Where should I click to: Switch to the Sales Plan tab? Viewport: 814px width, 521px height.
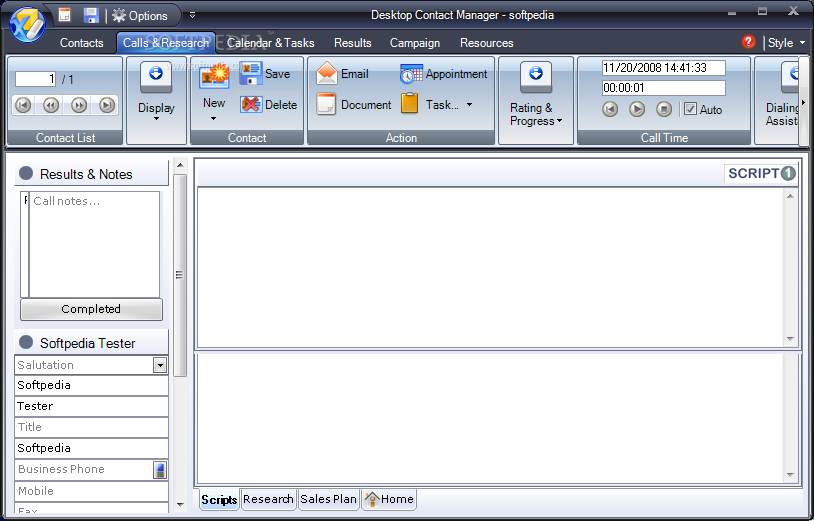point(329,499)
